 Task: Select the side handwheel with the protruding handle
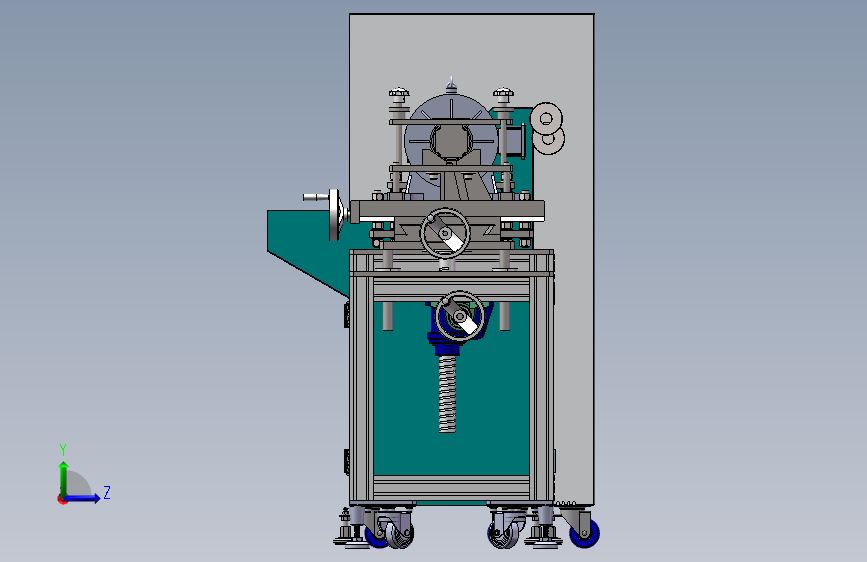tap(334, 215)
